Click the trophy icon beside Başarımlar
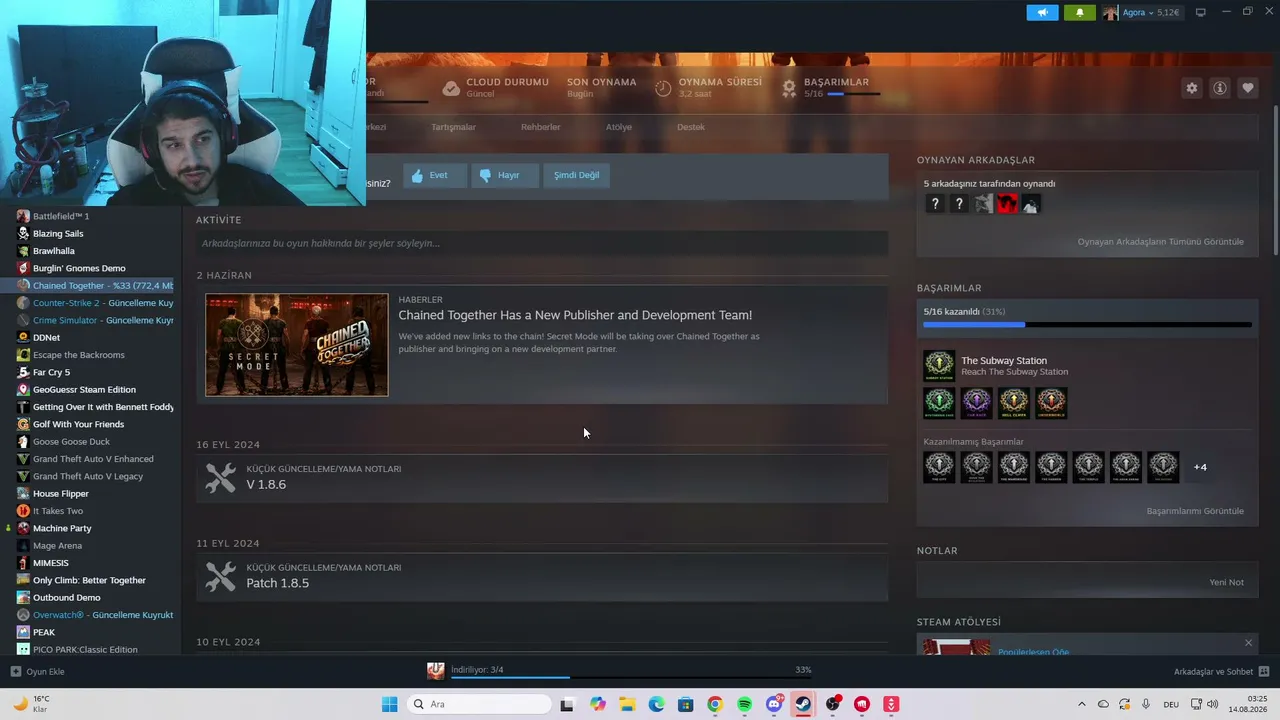The height and width of the screenshot is (720, 1280). click(789, 88)
